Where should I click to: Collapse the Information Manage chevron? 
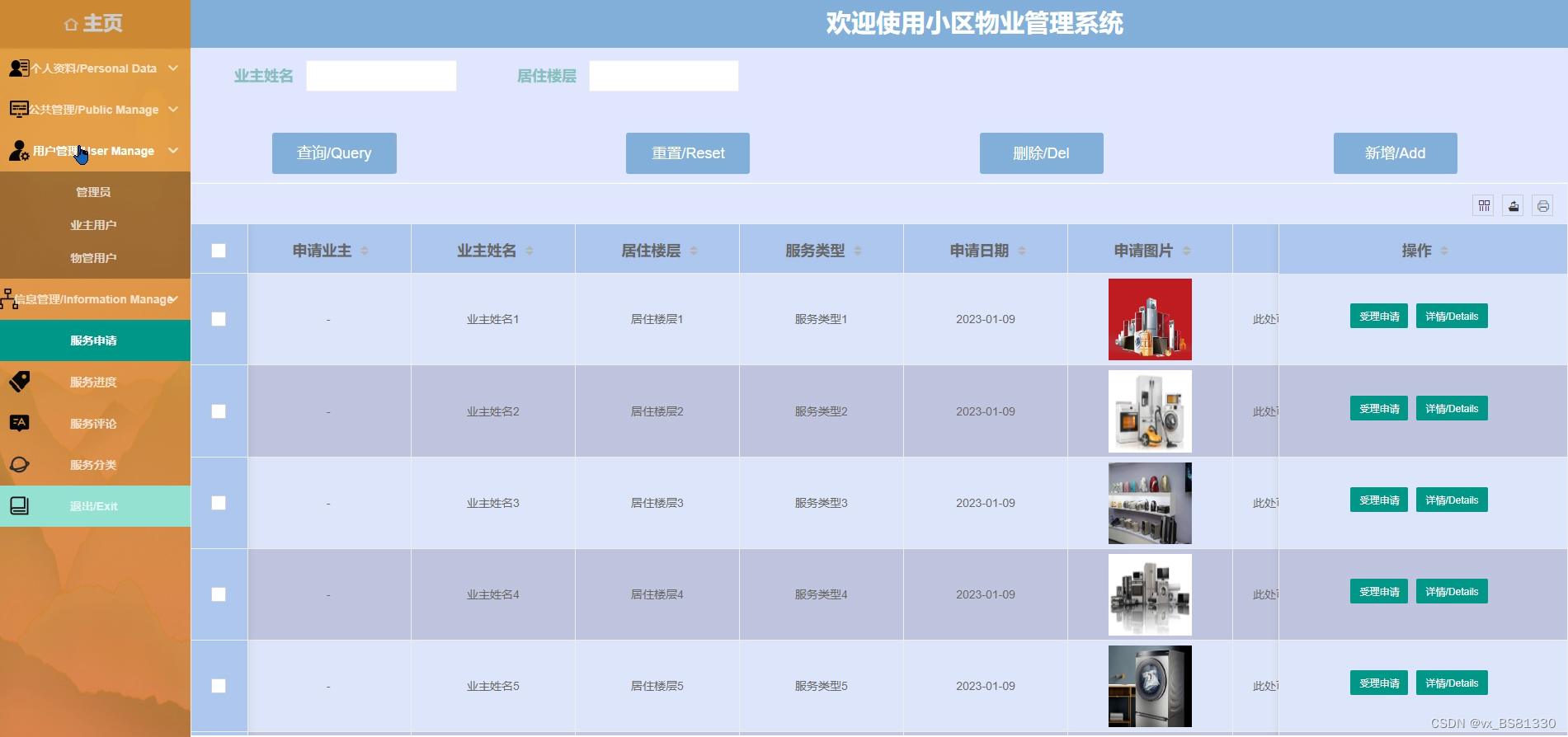point(173,298)
